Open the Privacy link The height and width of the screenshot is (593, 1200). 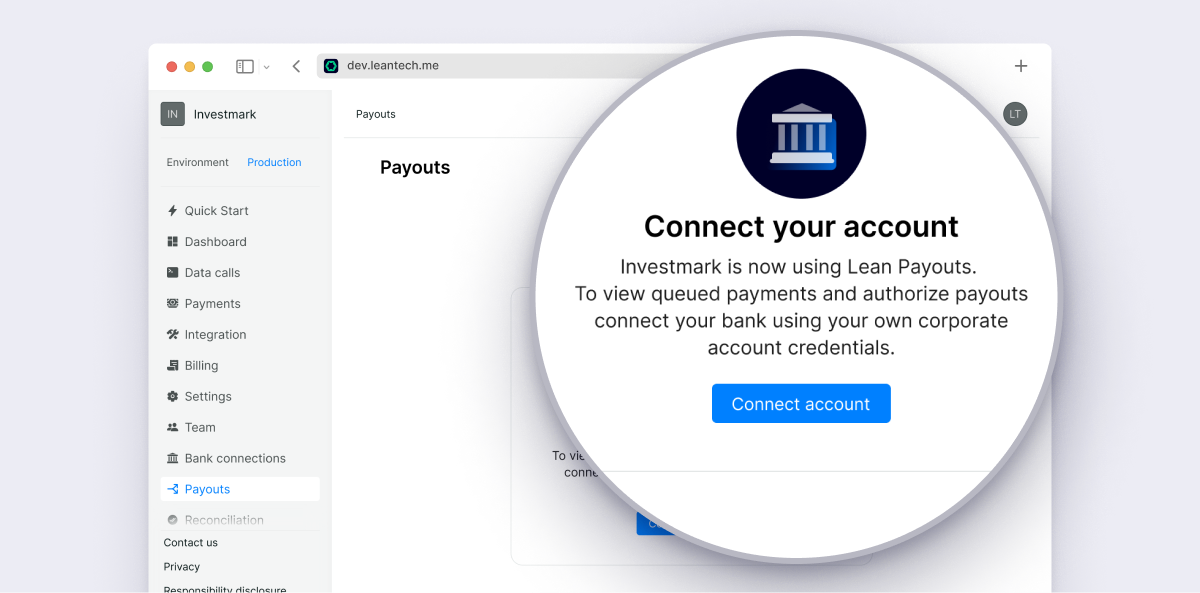(x=182, y=567)
